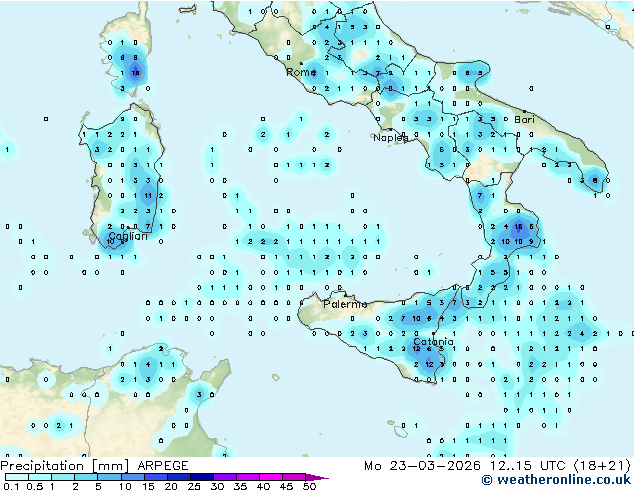Select the 20–25 mm legend swatch
634x490 pixels.
click(x=178, y=477)
